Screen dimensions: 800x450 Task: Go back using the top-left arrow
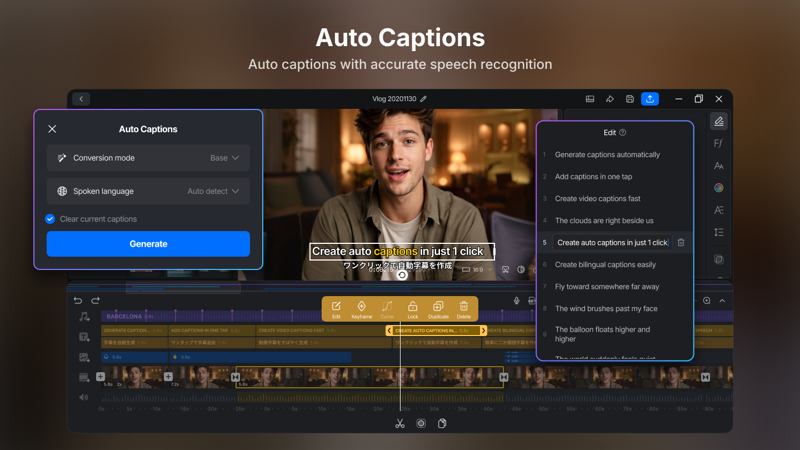[81, 99]
